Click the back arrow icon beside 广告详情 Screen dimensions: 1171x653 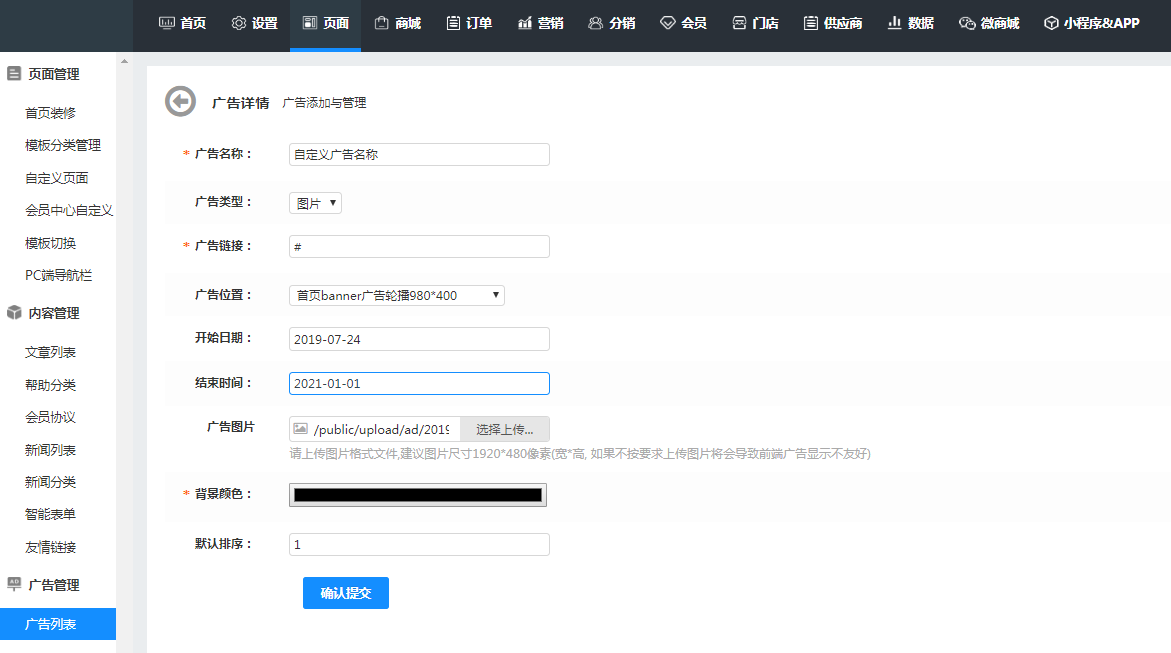click(x=180, y=102)
